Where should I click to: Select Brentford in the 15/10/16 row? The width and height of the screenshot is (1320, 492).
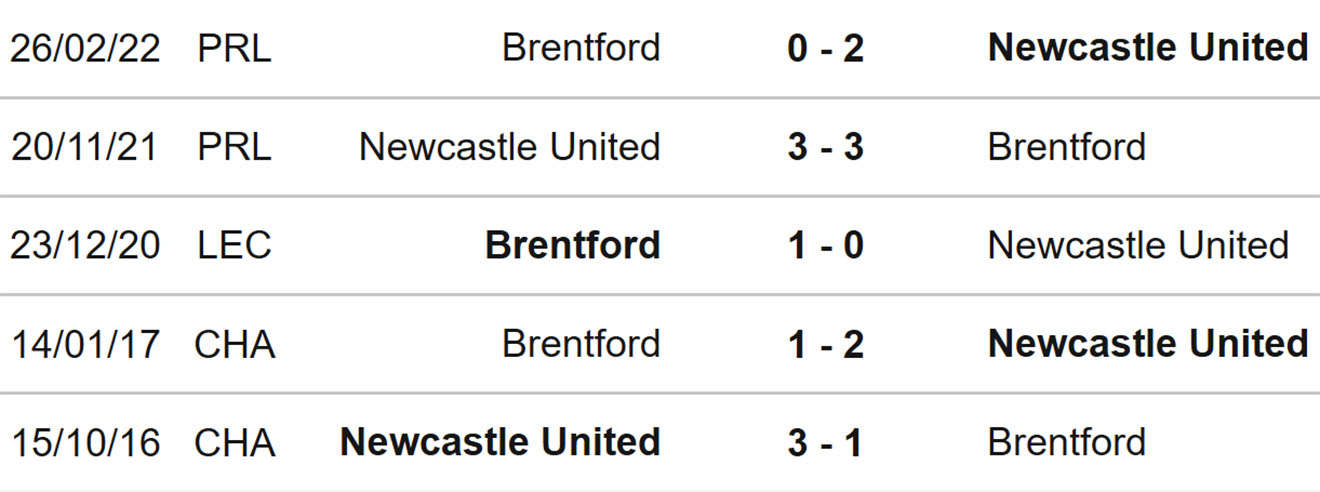[x=1067, y=442]
